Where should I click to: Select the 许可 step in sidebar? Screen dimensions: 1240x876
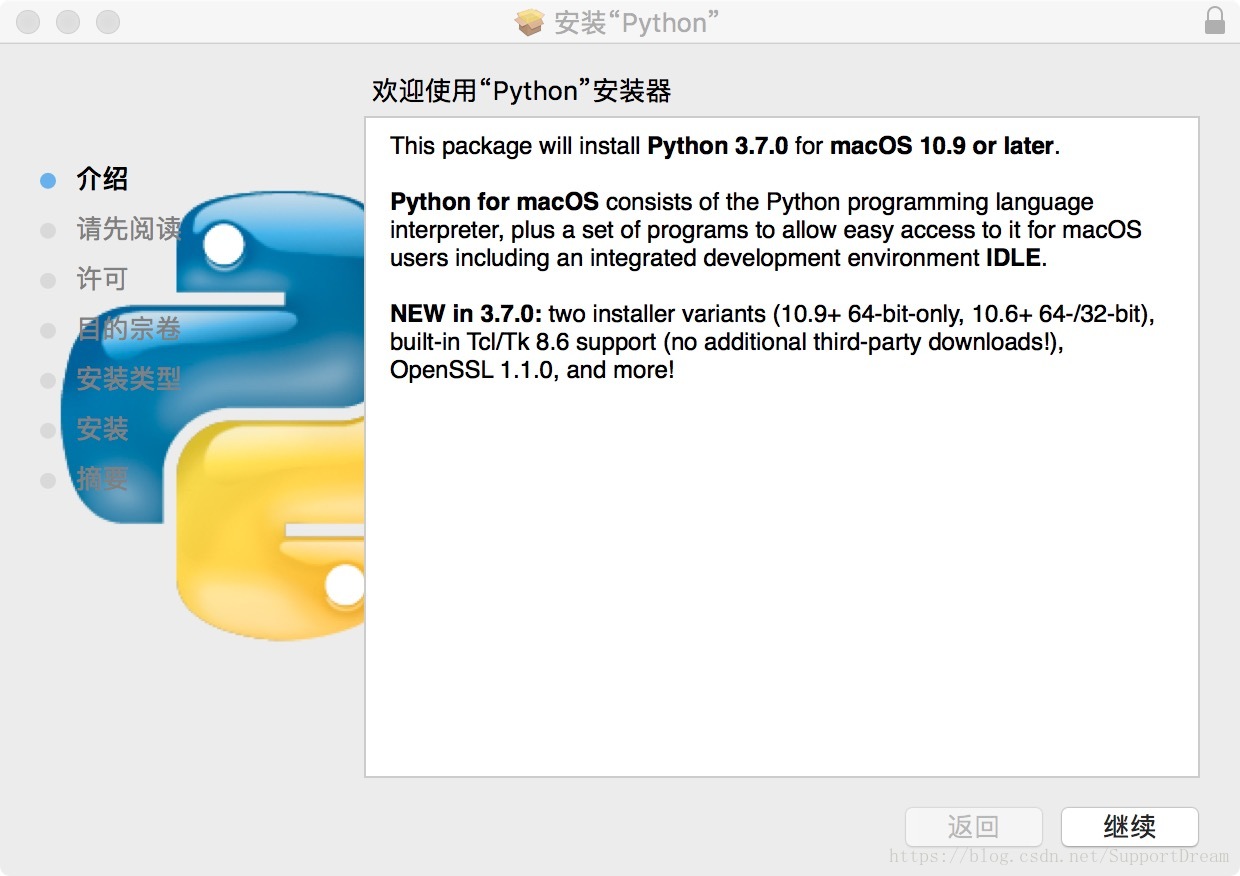pyautogui.click(x=102, y=279)
